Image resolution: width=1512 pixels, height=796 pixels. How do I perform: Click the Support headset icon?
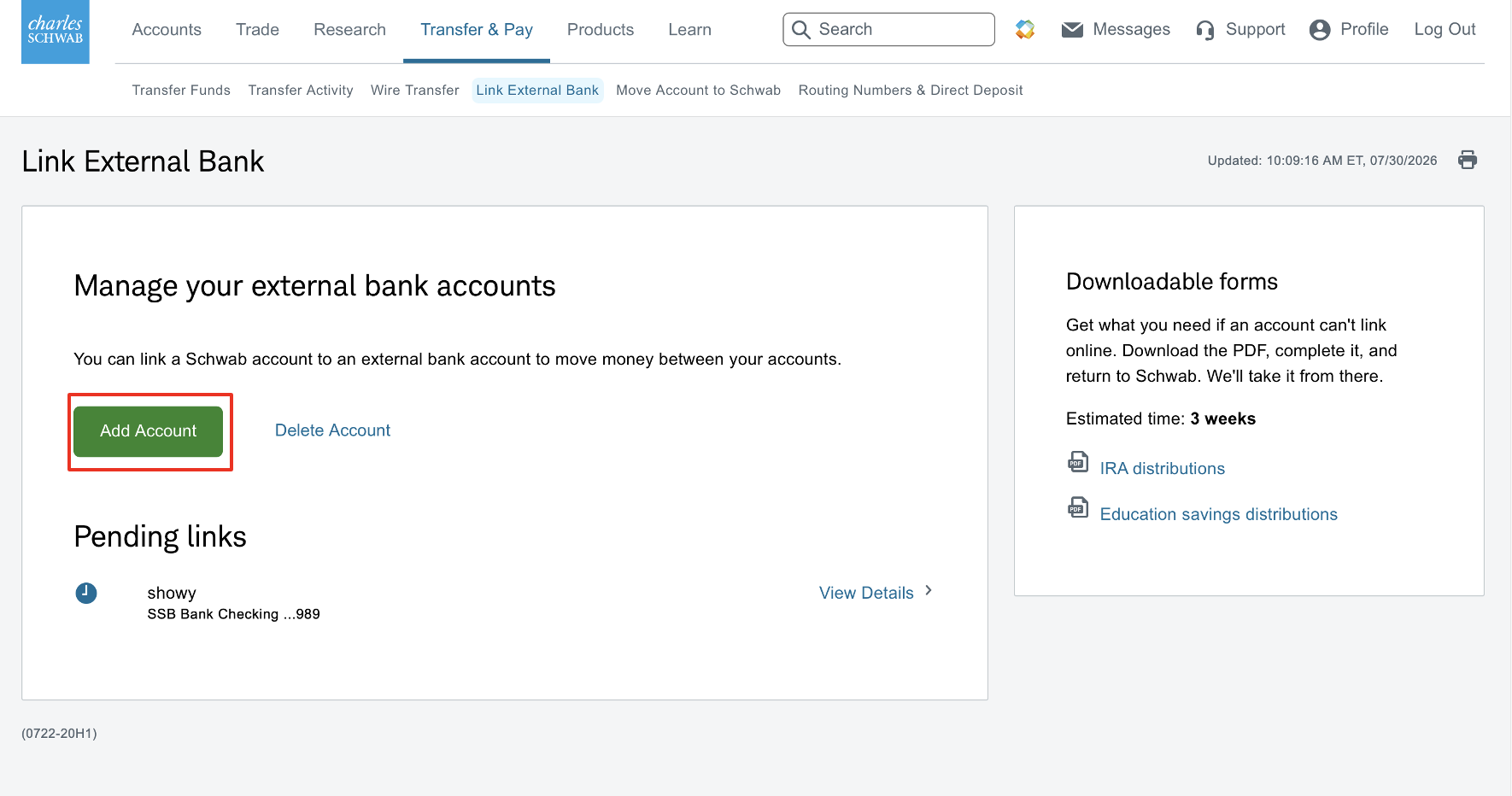pos(1205,31)
